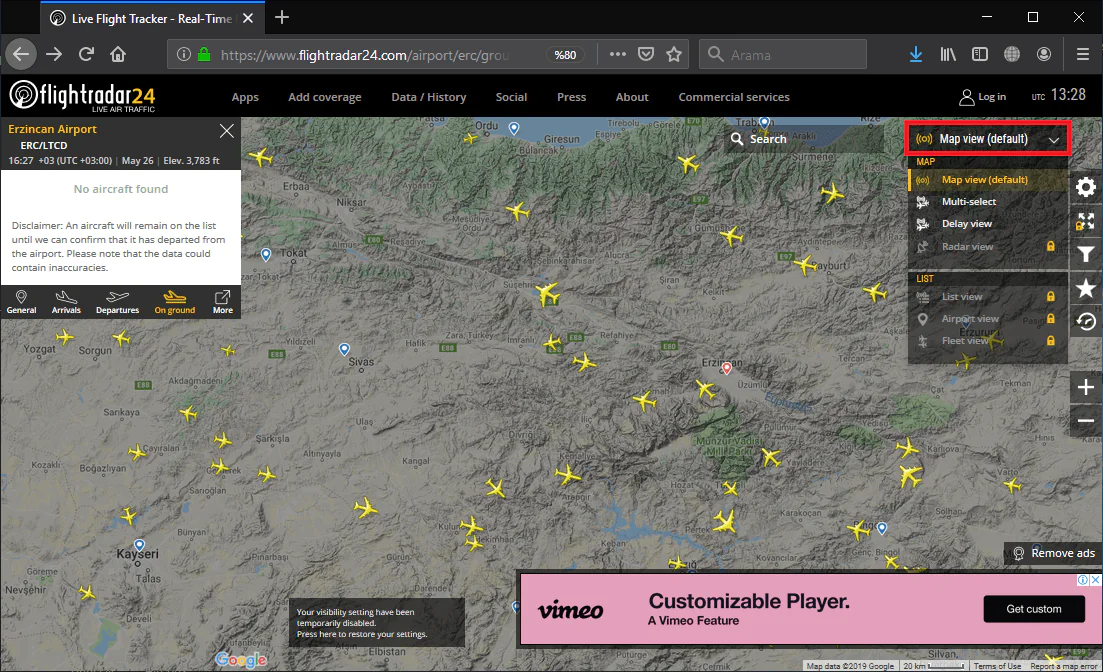The height and width of the screenshot is (672, 1103).
Task: Open the map settings gear icon
Action: pyautogui.click(x=1085, y=187)
